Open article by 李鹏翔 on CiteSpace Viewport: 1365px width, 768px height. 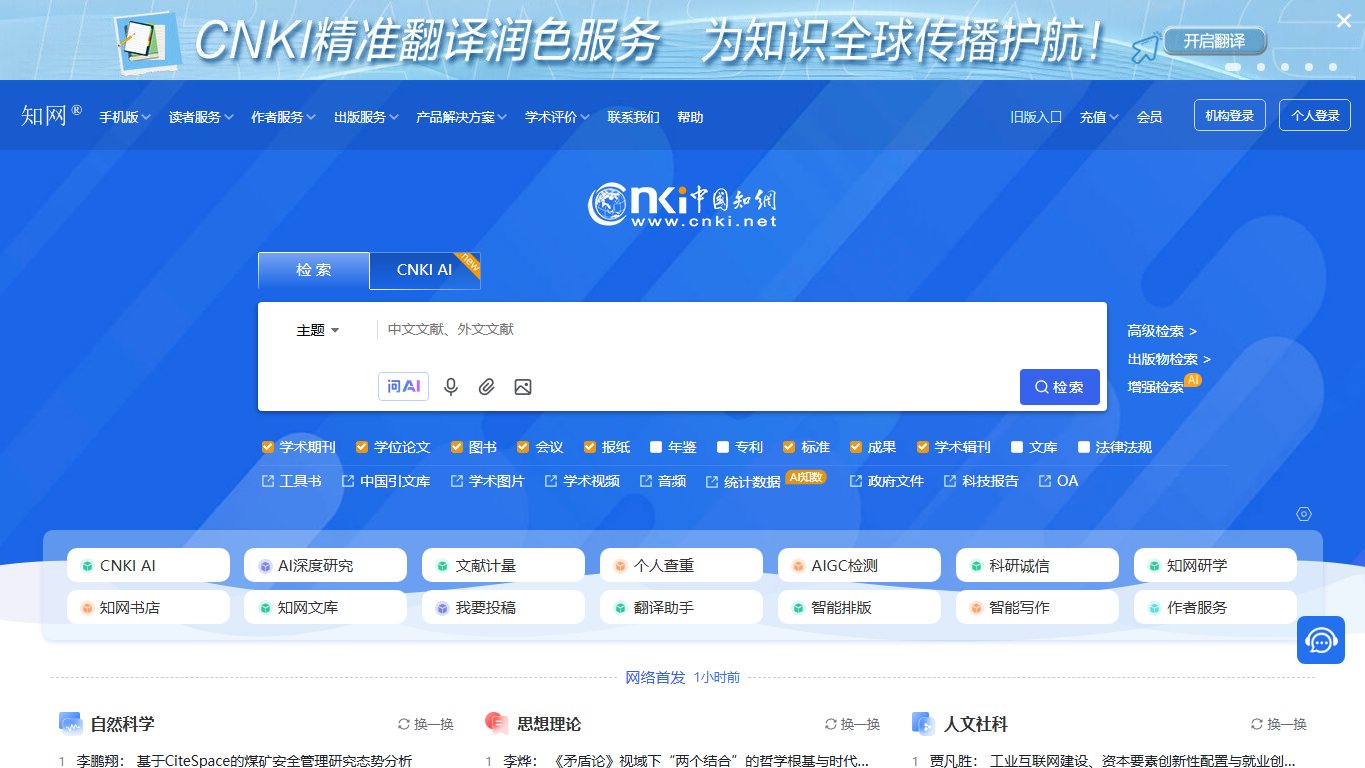[244, 761]
